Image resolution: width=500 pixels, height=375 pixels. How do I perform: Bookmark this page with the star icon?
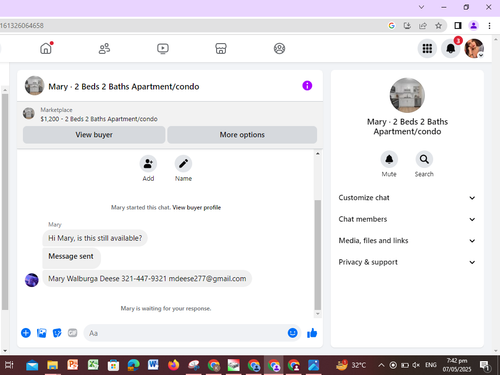(439, 26)
